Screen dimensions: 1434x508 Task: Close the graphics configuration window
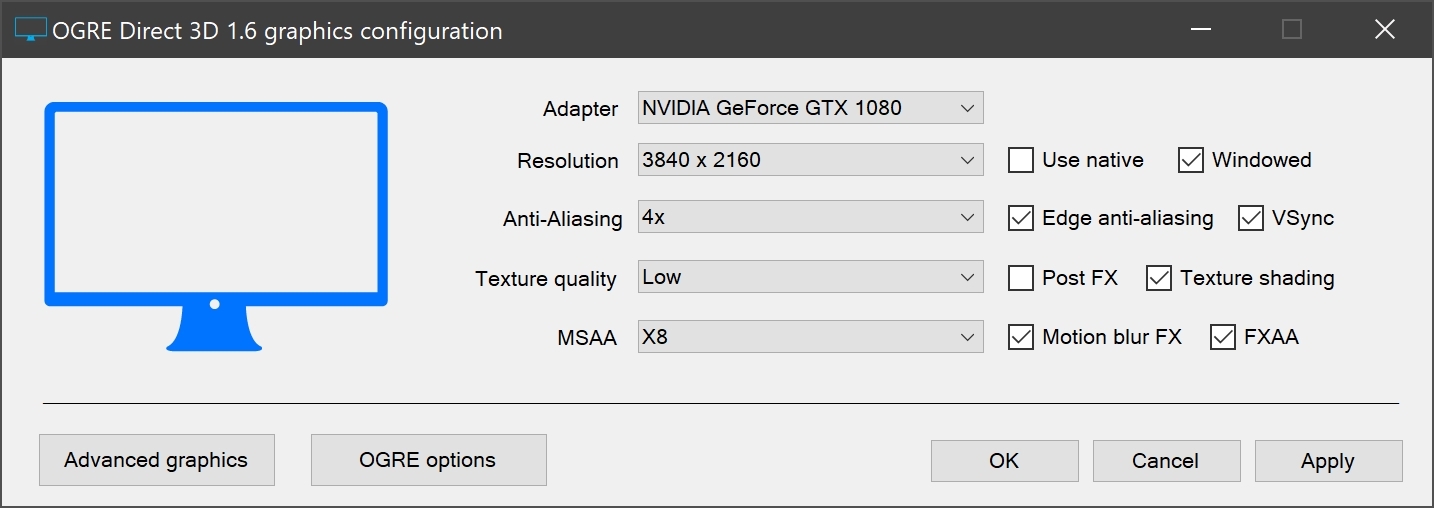[1384, 30]
